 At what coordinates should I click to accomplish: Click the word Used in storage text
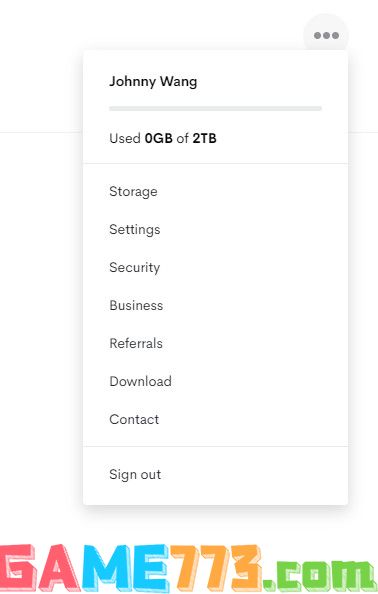125,138
